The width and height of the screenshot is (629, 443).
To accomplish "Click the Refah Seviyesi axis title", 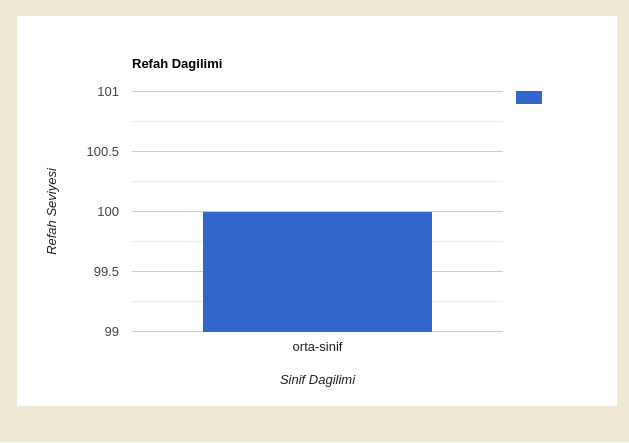I will click(52, 211).
